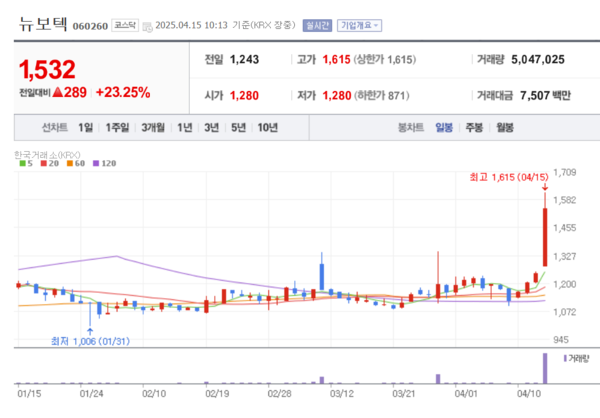Switch to 1년 line chart

pos(185,127)
